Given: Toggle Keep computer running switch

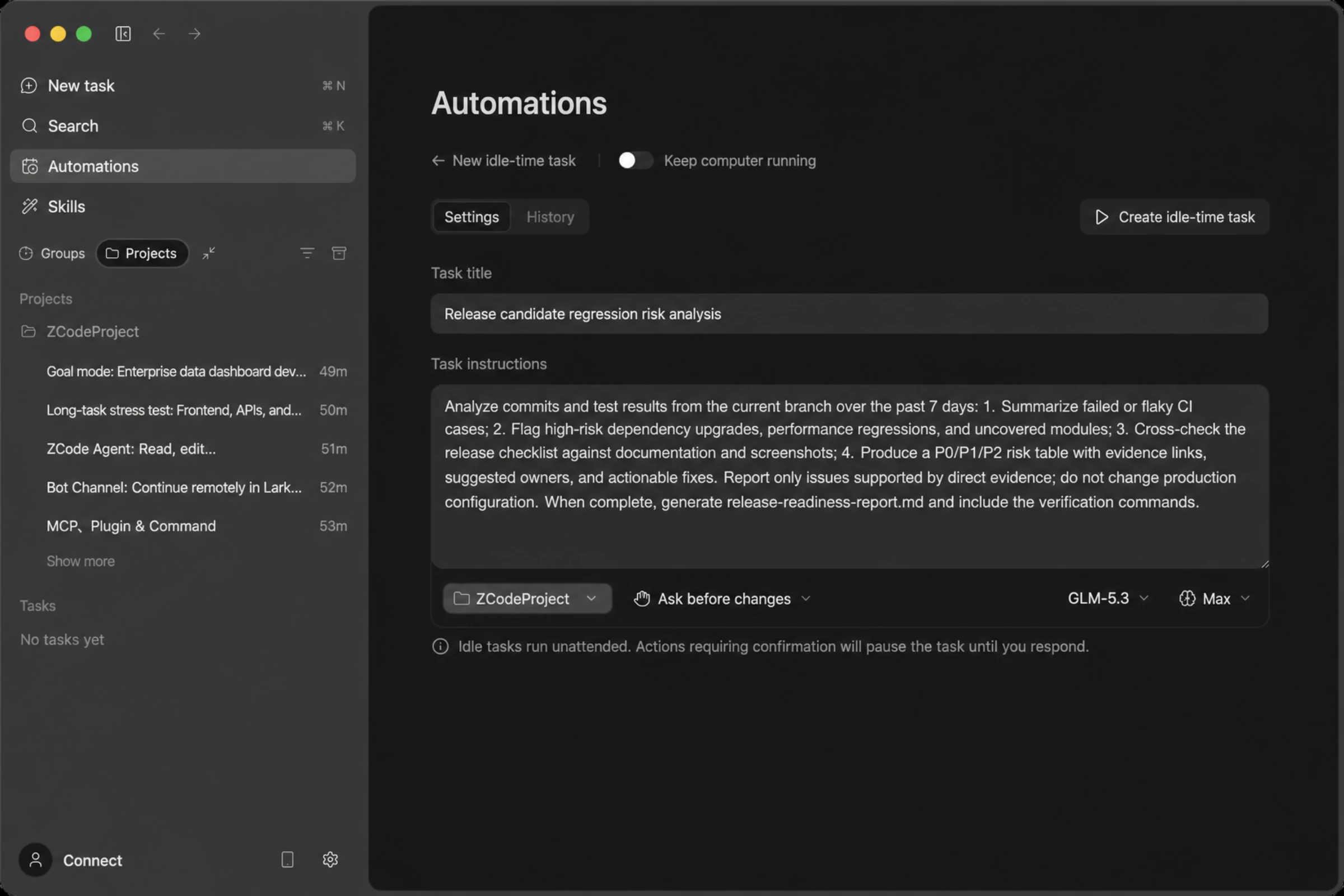Looking at the screenshot, I should coord(636,161).
